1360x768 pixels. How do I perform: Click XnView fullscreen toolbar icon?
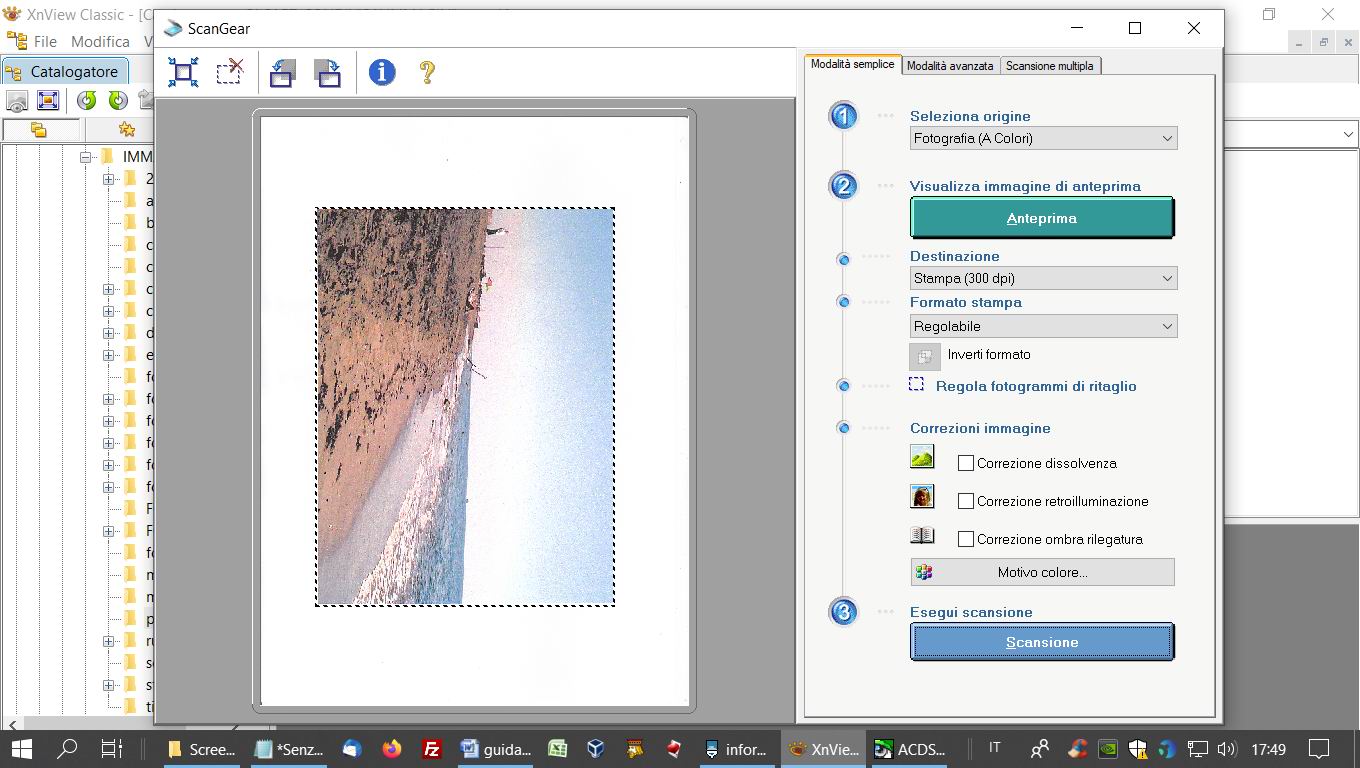[x=48, y=101]
